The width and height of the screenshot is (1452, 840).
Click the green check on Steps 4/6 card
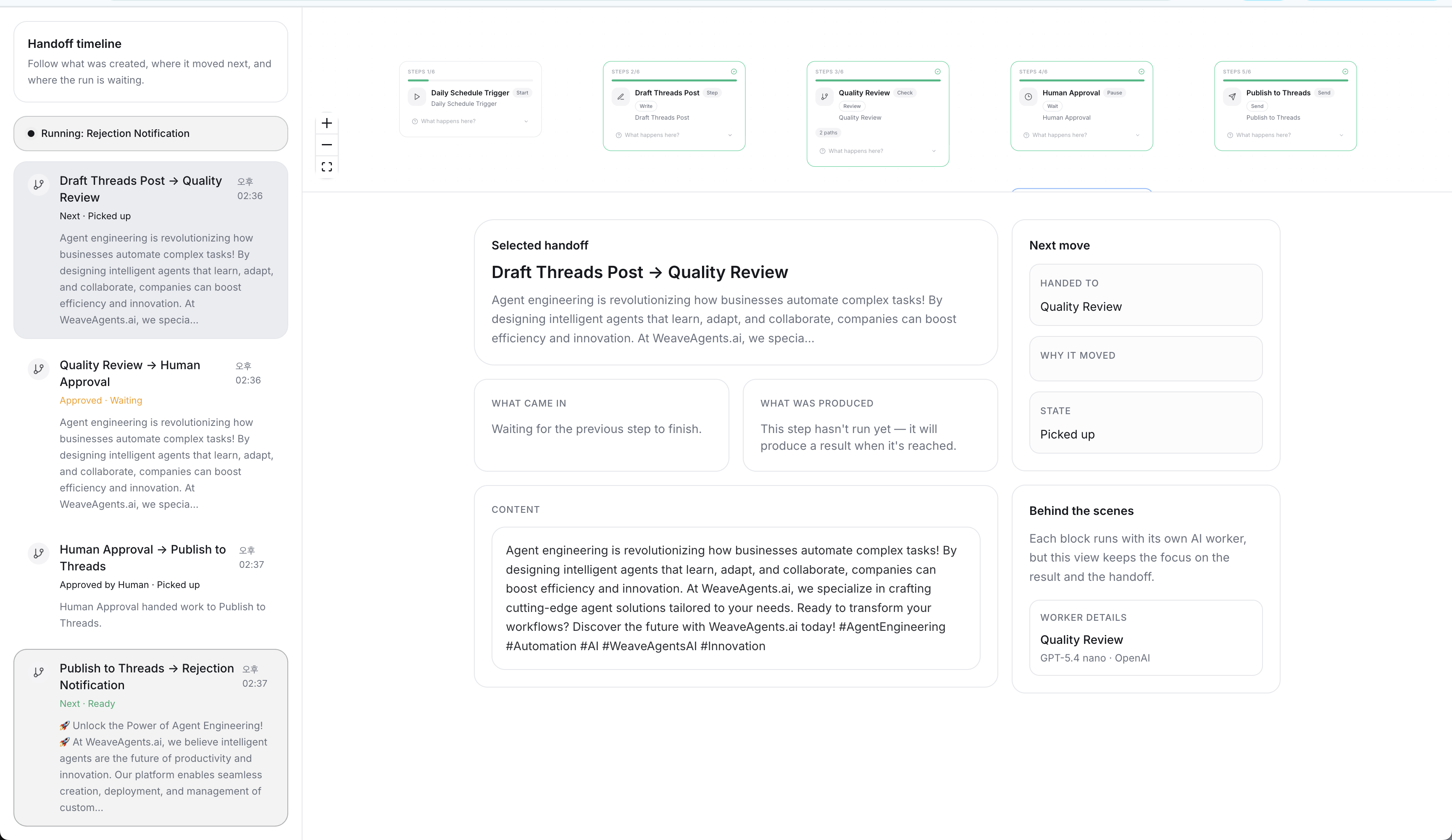[x=1141, y=71]
